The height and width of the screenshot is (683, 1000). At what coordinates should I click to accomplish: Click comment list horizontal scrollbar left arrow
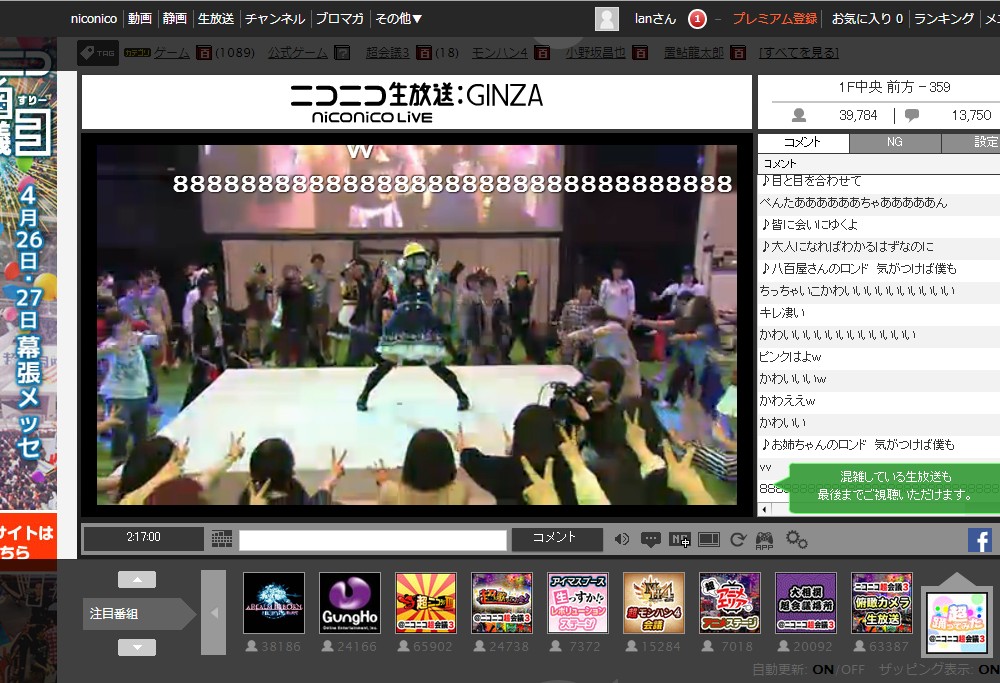coord(764,510)
